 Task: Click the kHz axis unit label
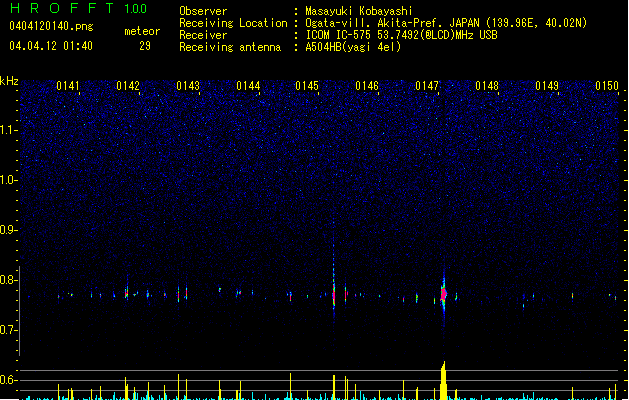pos(9,81)
